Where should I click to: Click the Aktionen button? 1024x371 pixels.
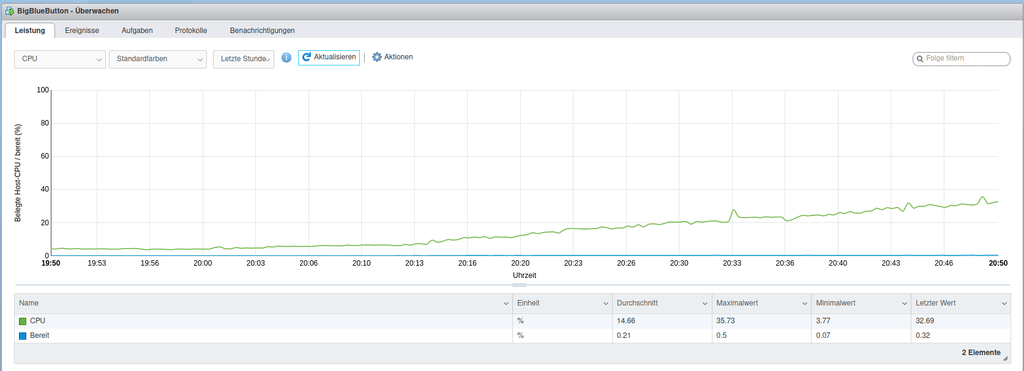(x=392, y=57)
